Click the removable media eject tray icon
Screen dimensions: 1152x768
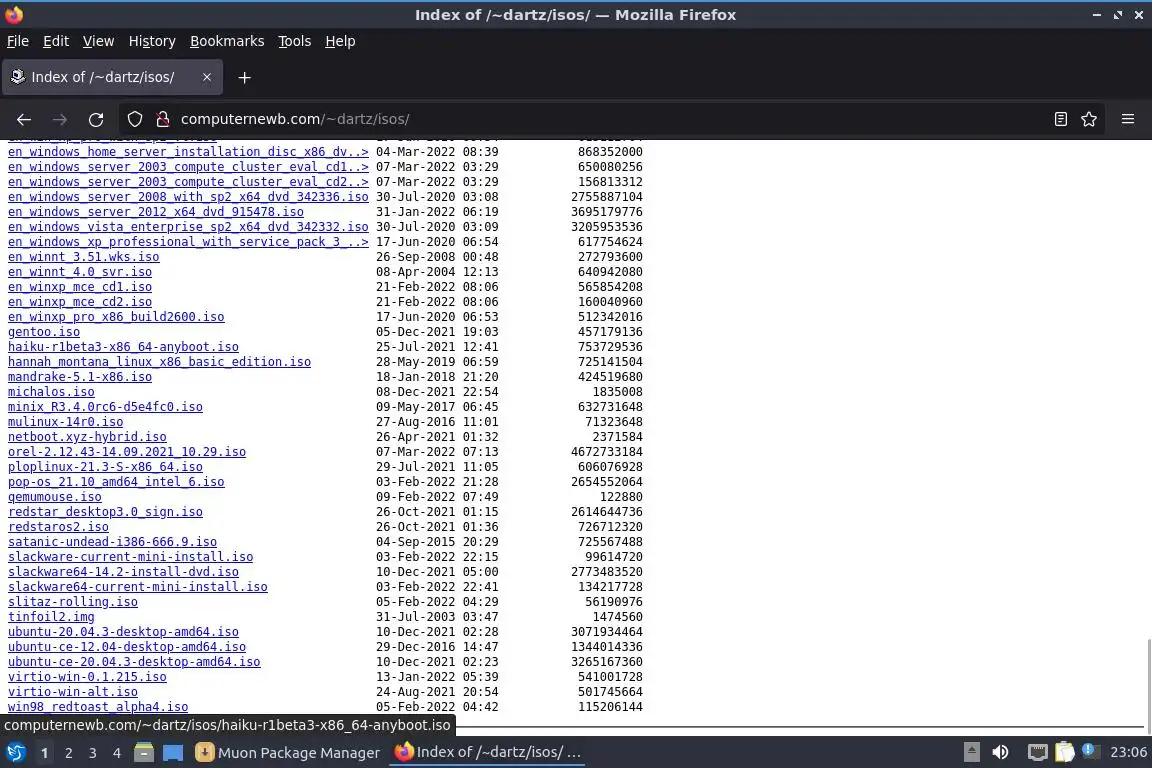coord(971,753)
